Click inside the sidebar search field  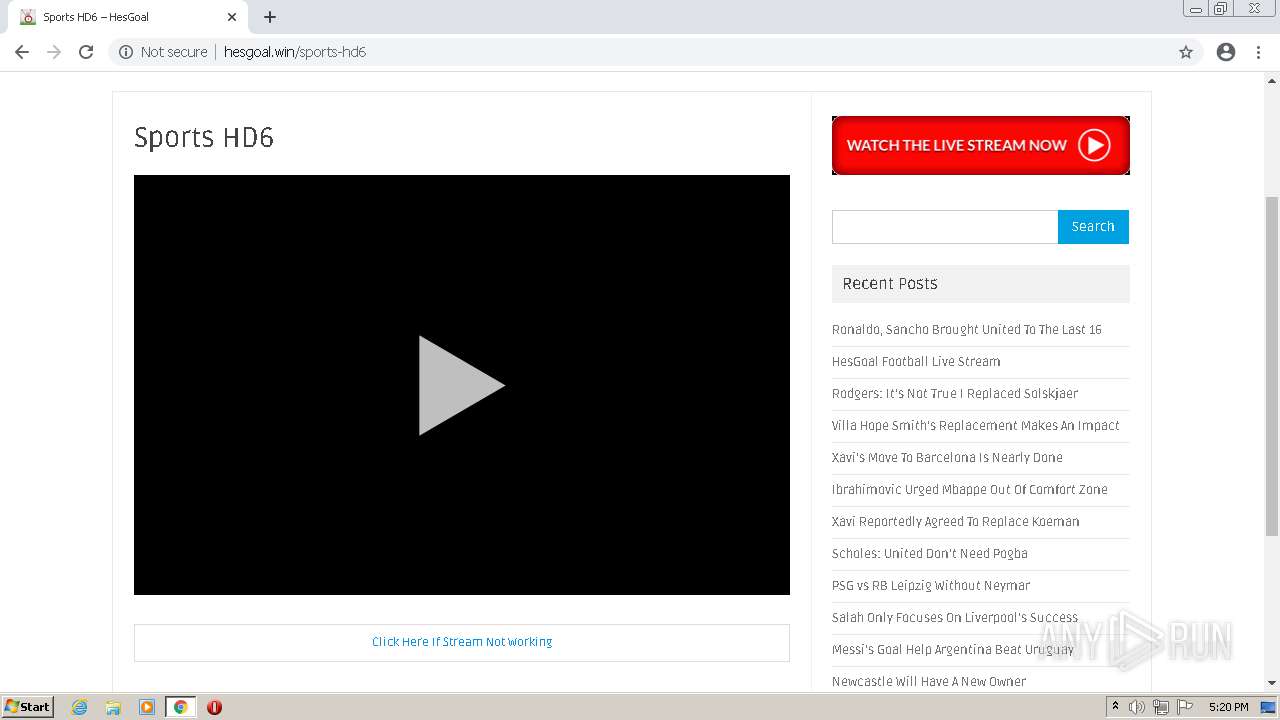(945, 227)
